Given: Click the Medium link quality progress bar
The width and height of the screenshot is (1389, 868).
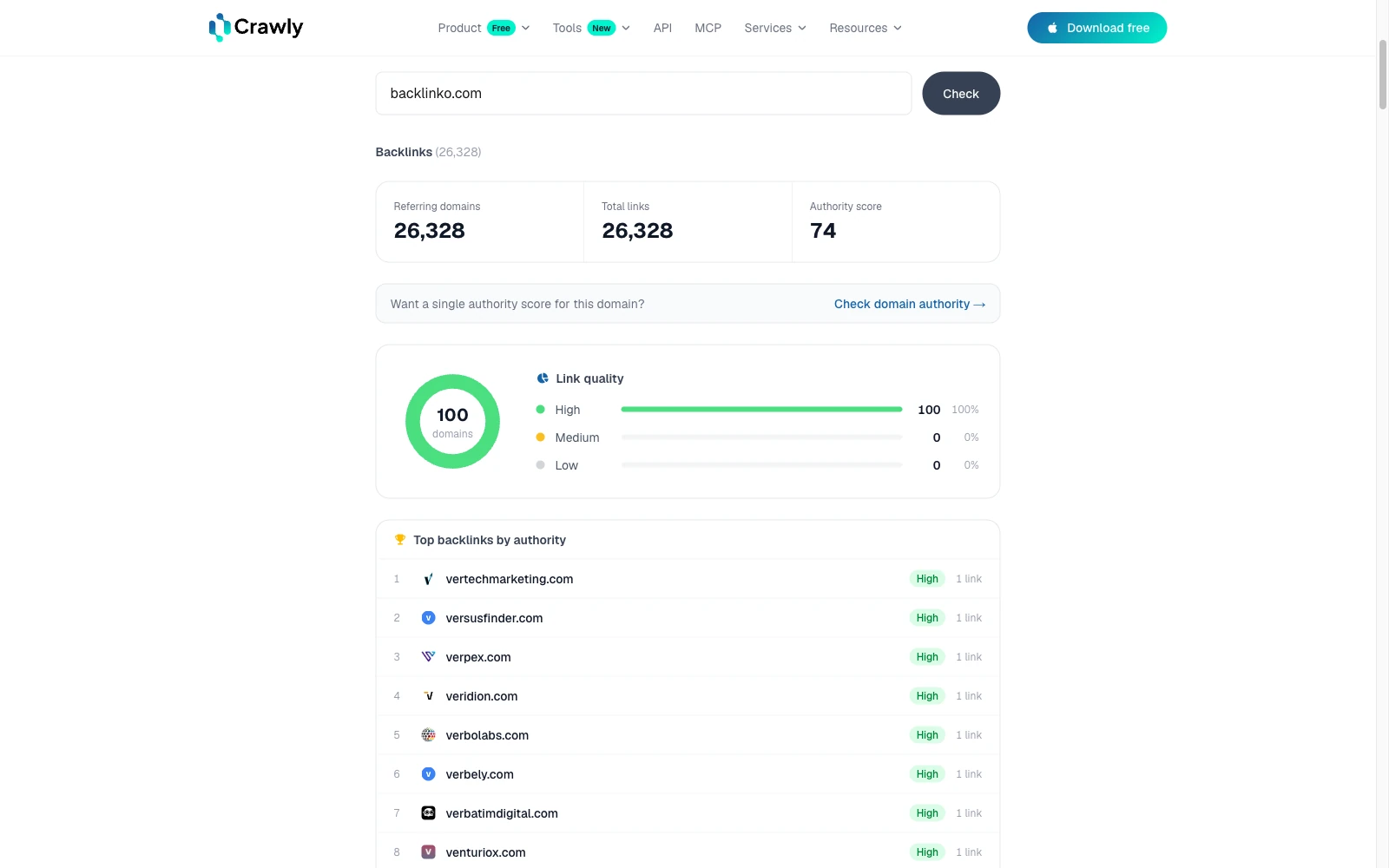Looking at the screenshot, I should point(761,437).
